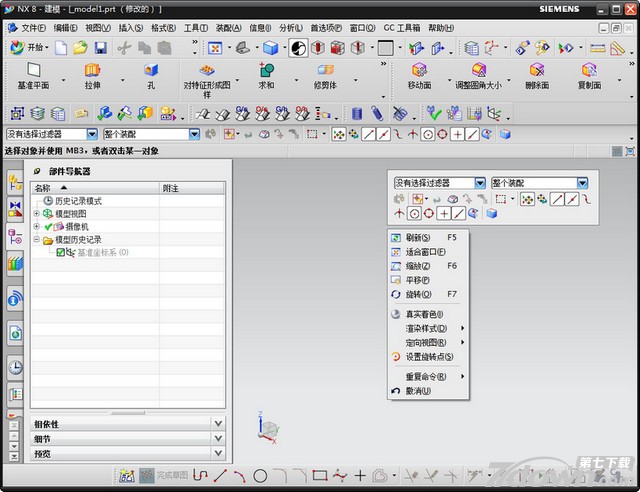This screenshot has width=640, height=492.
Task: Expand the 相依性 panel section
Action: click(x=218, y=424)
